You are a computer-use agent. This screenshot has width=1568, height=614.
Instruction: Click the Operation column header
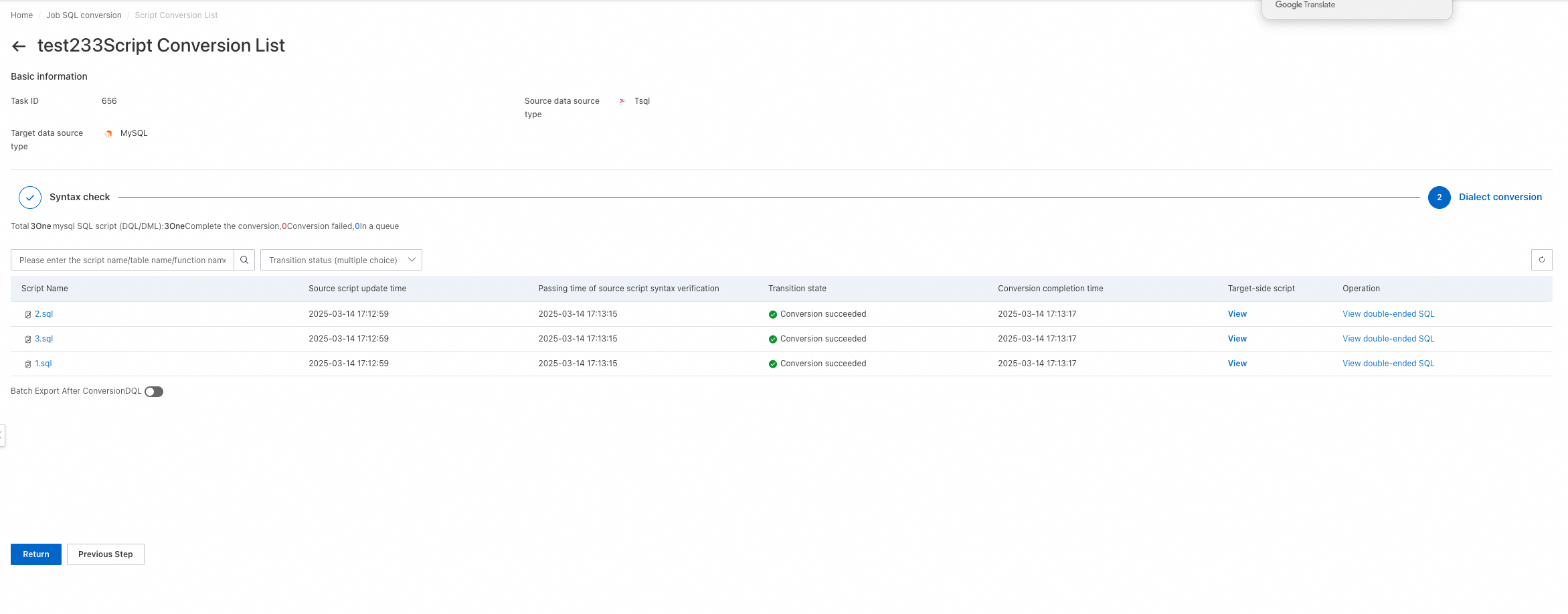pyautogui.click(x=1361, y=289)
